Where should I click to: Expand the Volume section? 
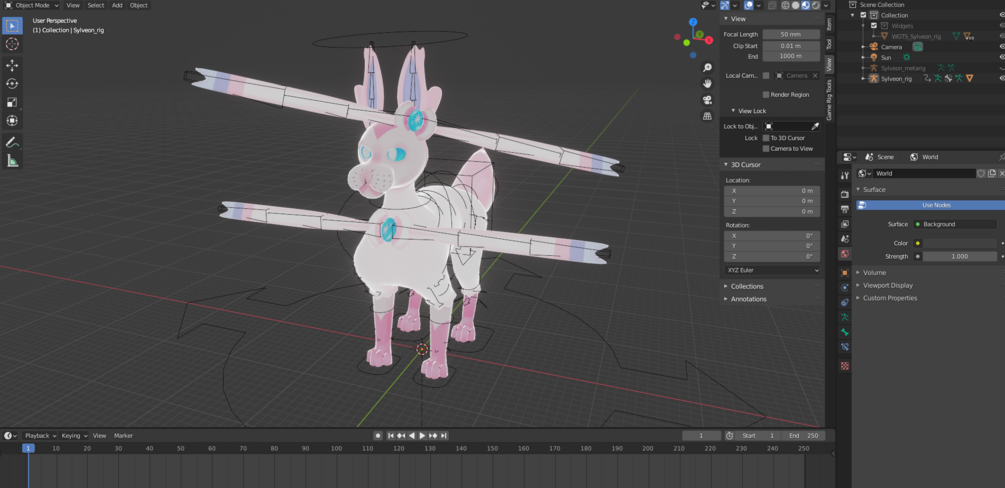pyautogui.click(x=874, y=273)
